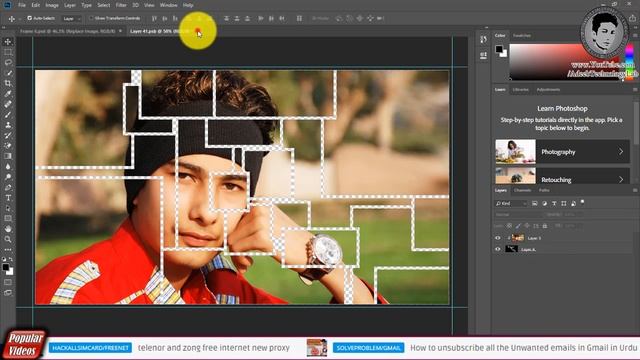Expand the Photography tutorials chevron
This screenshot has height=360, width=640.
click(621, 151)
